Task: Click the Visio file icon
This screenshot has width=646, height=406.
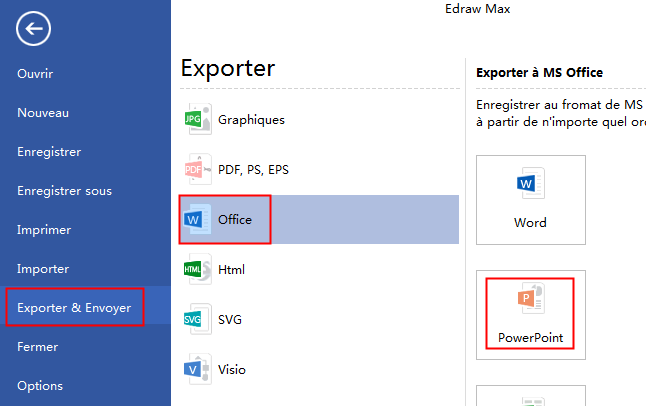Action: coord(198,369)
